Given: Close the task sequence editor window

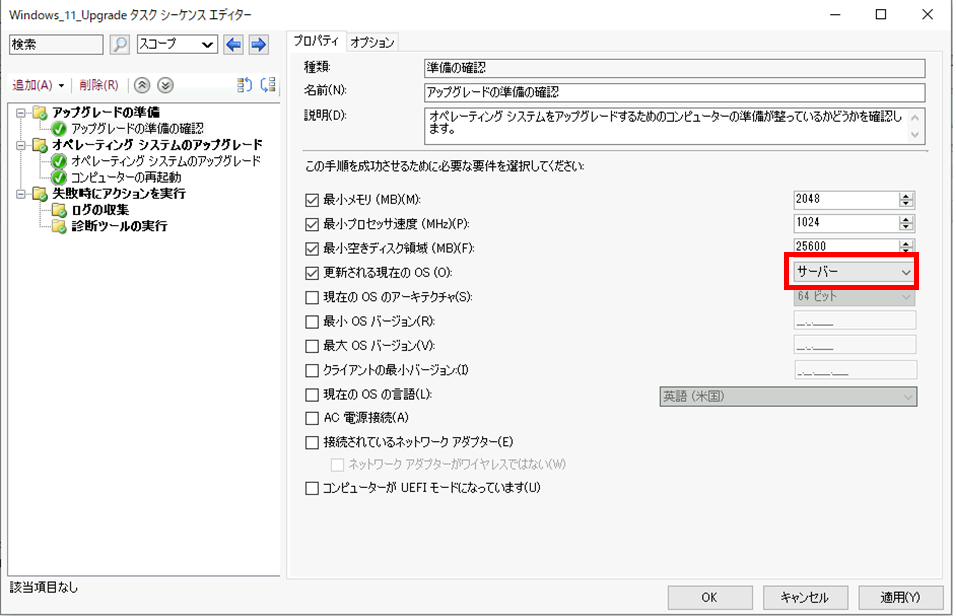Looking at the screenshot, I should (927, 15).
